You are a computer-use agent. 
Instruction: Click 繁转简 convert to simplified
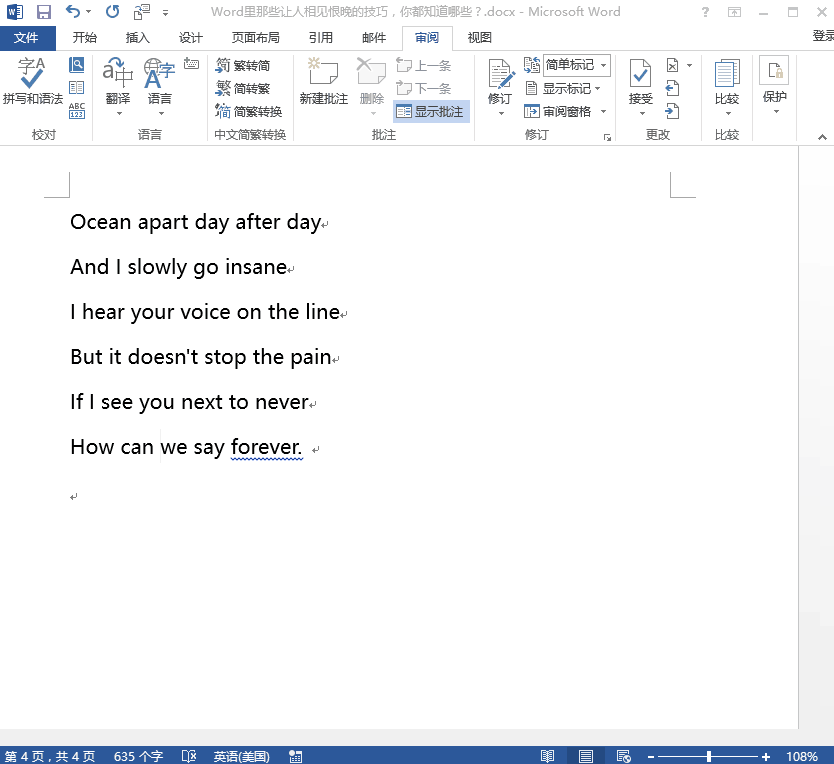(x=243, y=65)
